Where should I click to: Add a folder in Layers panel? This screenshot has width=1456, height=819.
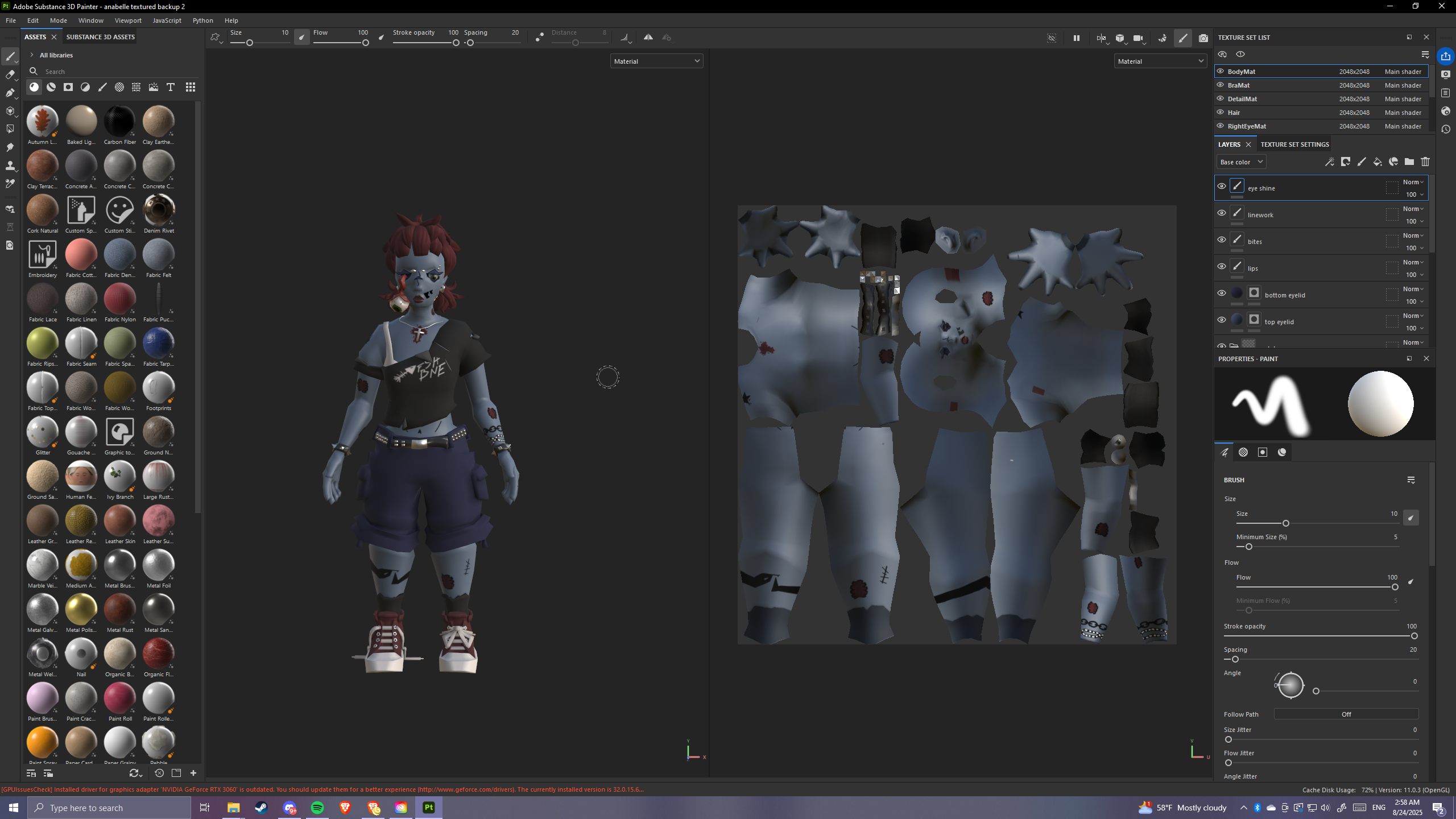coord(1409,162)
